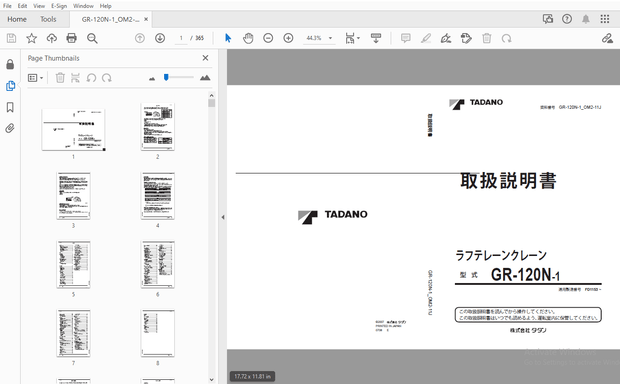Click toolbar delete trash icon
This screenshot has height=384, width=620.
(487, 38)
